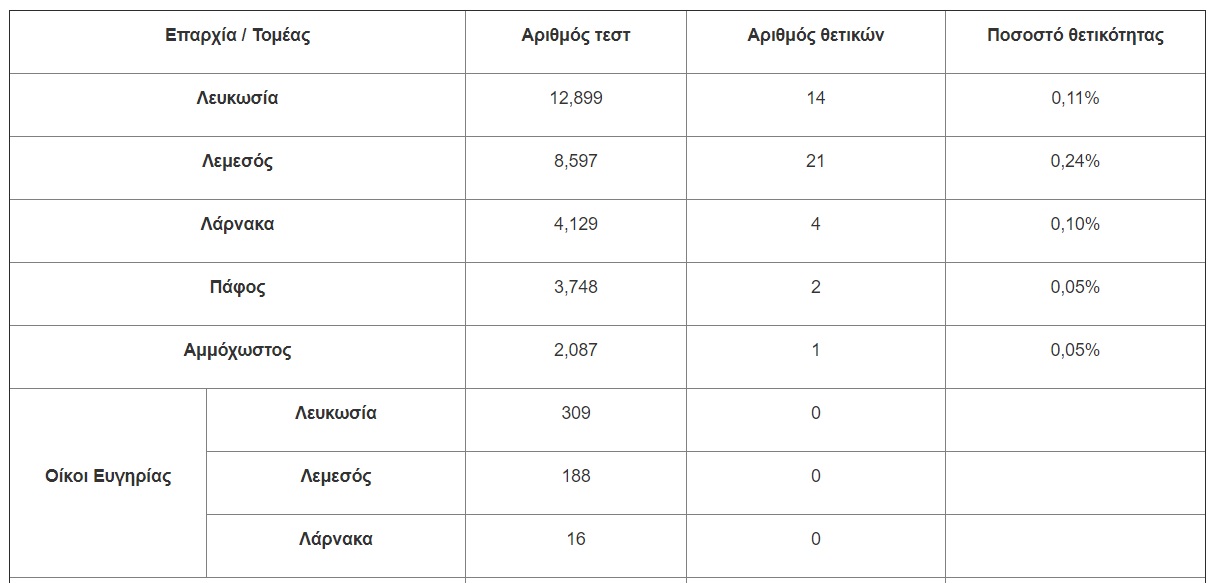
Task: Click the 0,11% positivity cell
Action: [x=1075, y=98]
